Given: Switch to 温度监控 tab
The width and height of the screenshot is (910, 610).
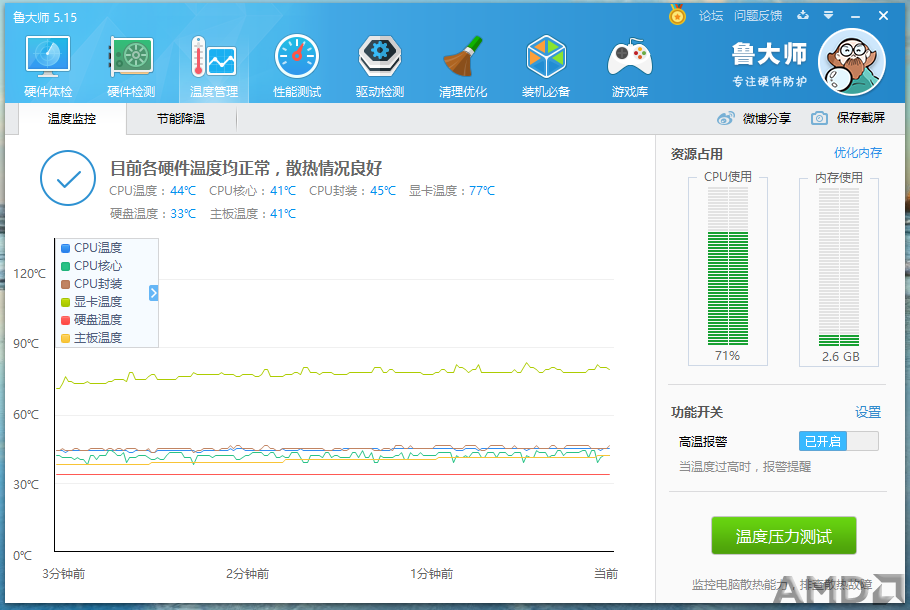Looking at the screenshot, I should (x=72, y=119).
